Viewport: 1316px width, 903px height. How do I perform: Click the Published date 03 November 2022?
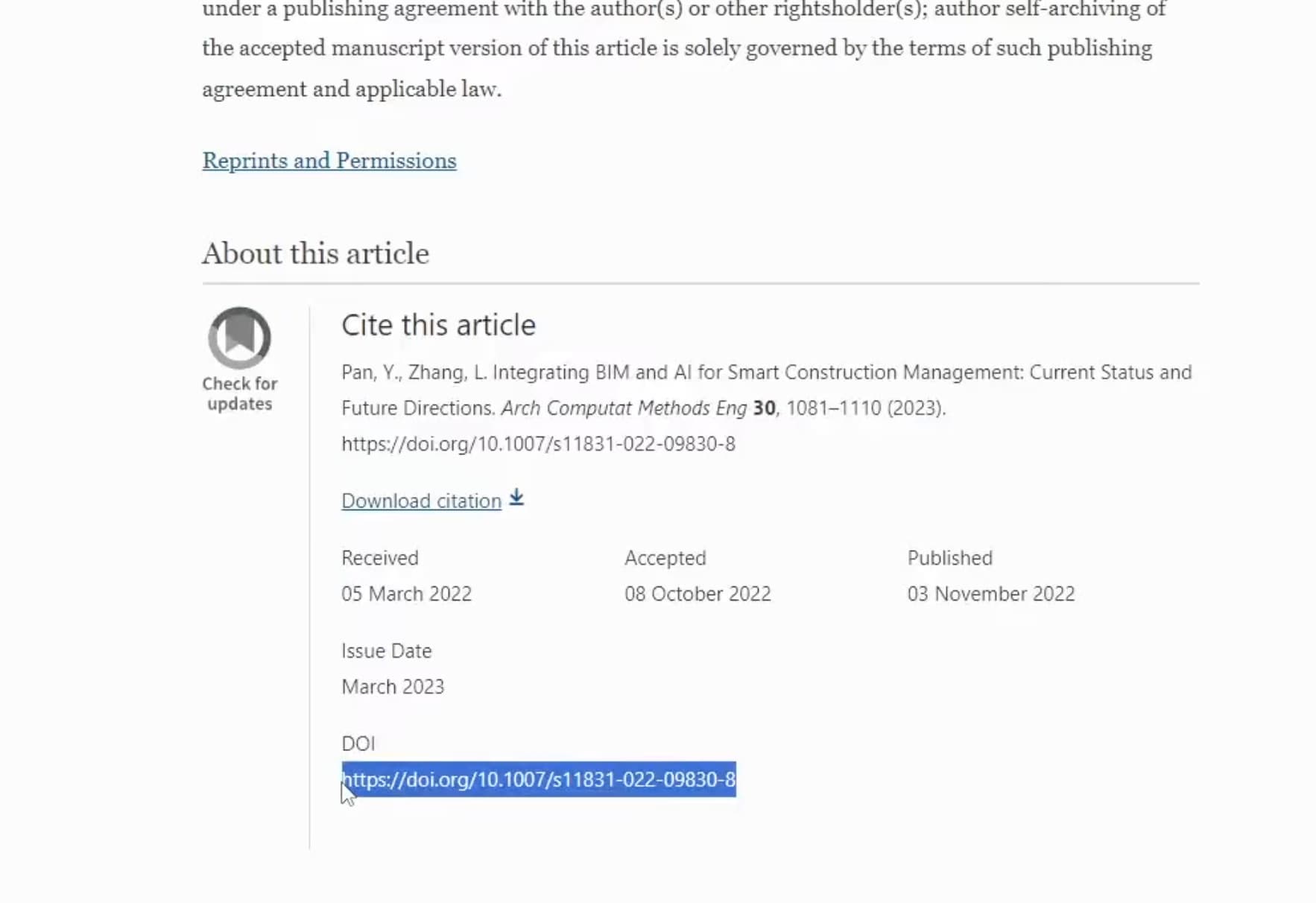pyautogui.click(x=991, y=594)
